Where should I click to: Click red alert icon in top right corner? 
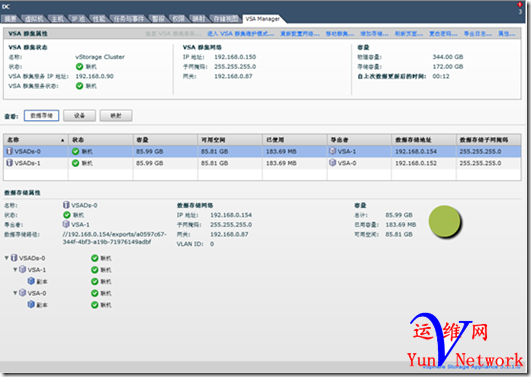[x=520, y=5]
